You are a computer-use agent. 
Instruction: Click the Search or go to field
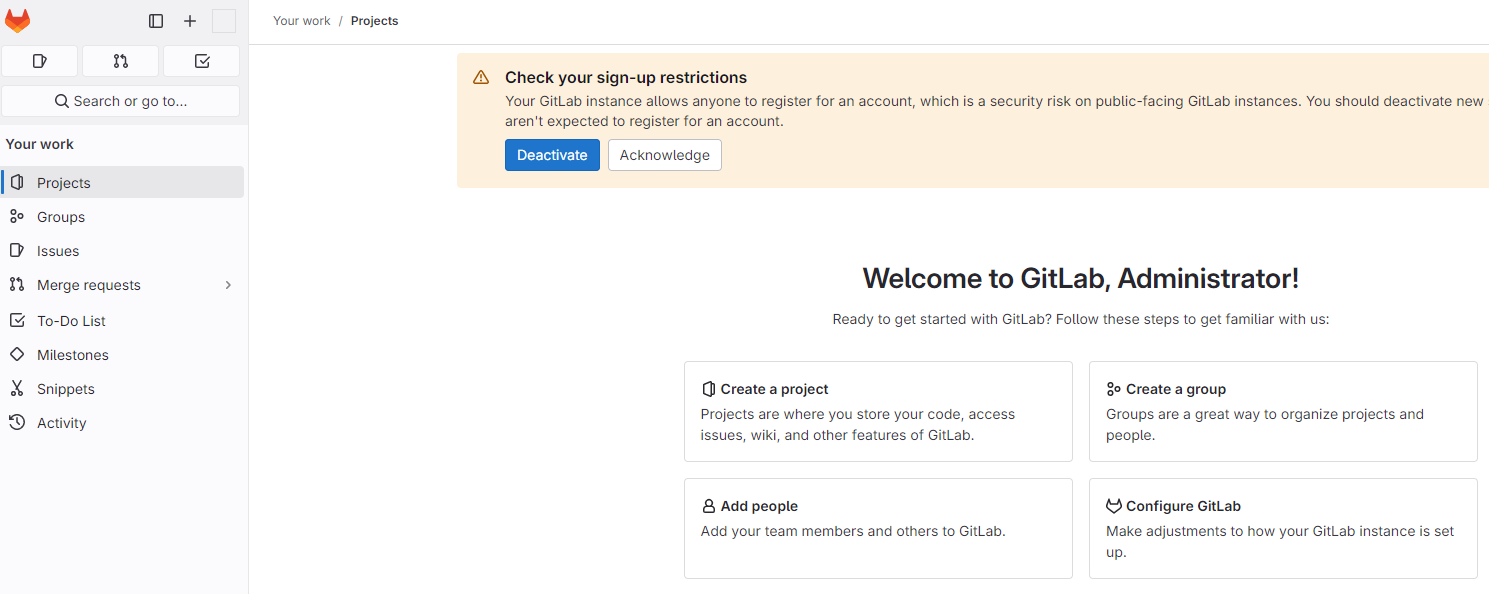click(x=121, y=101)
